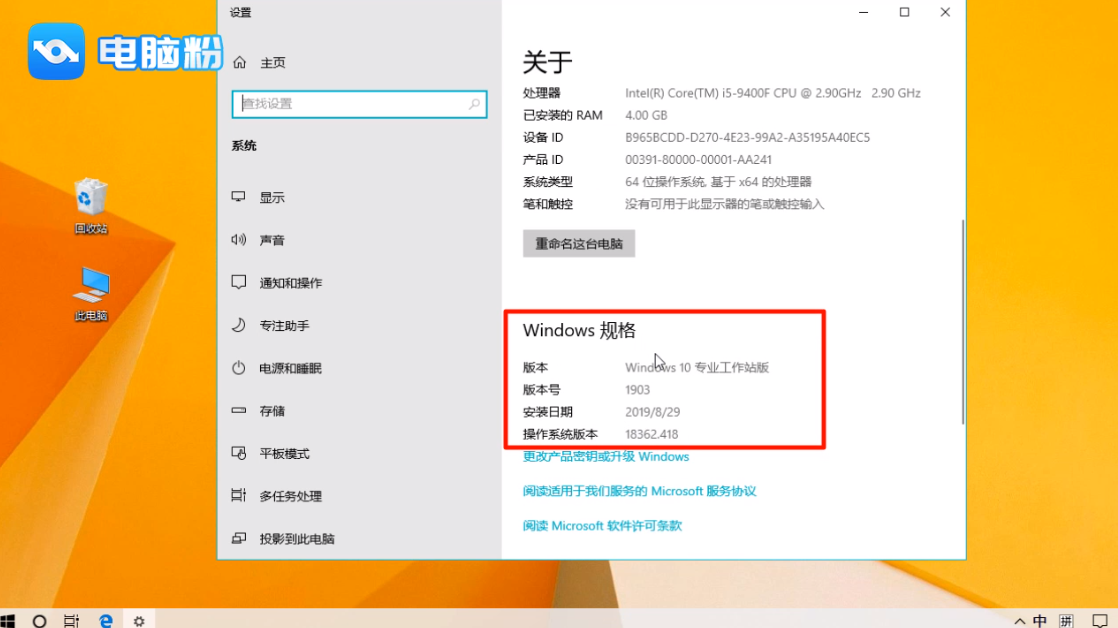Open Task View on taskbar
The width and height of the screenshot is (1118, 628).
coord(71,621)
